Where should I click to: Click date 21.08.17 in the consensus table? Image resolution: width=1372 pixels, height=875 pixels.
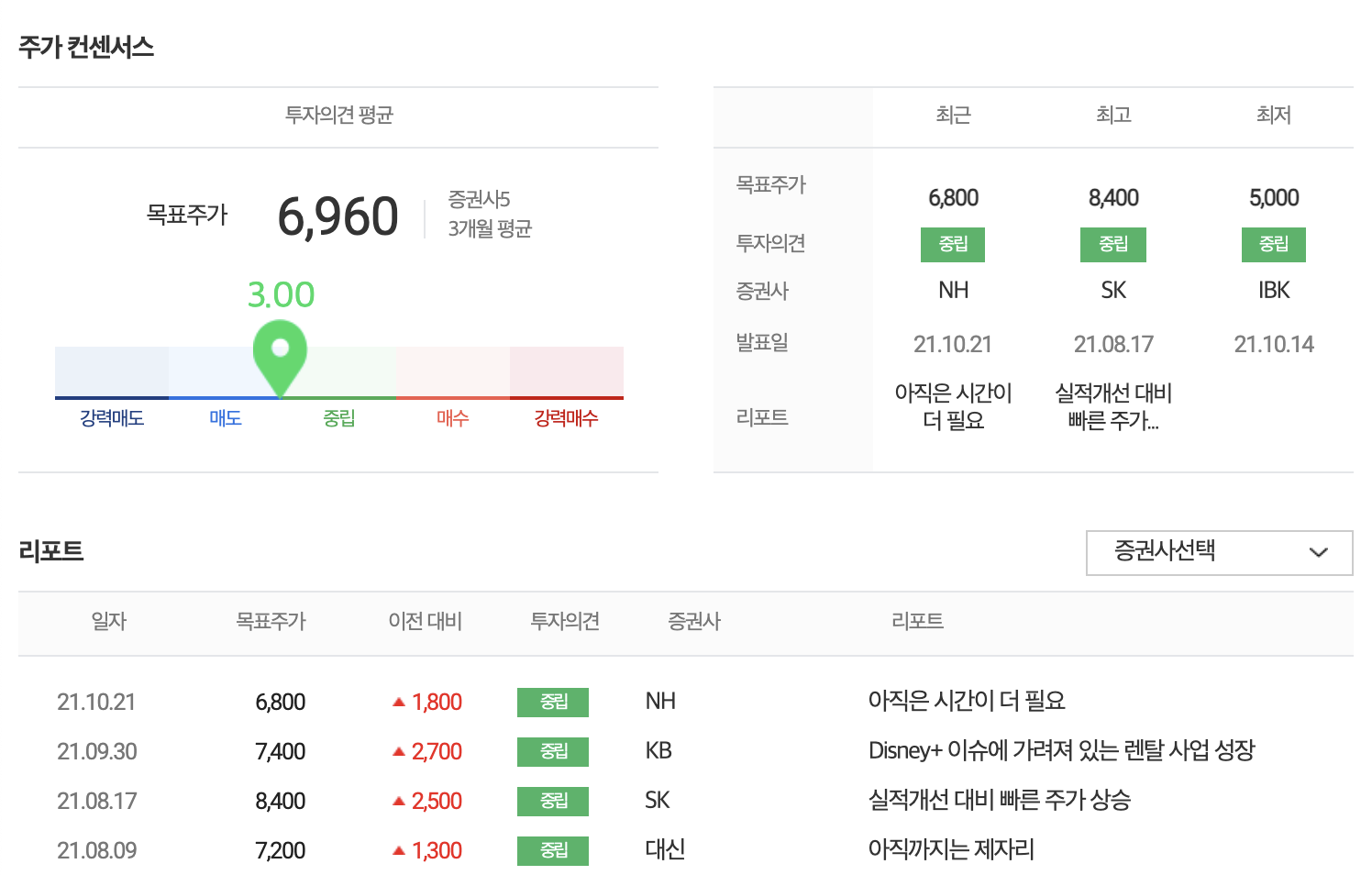click(x=1113, y=345)
